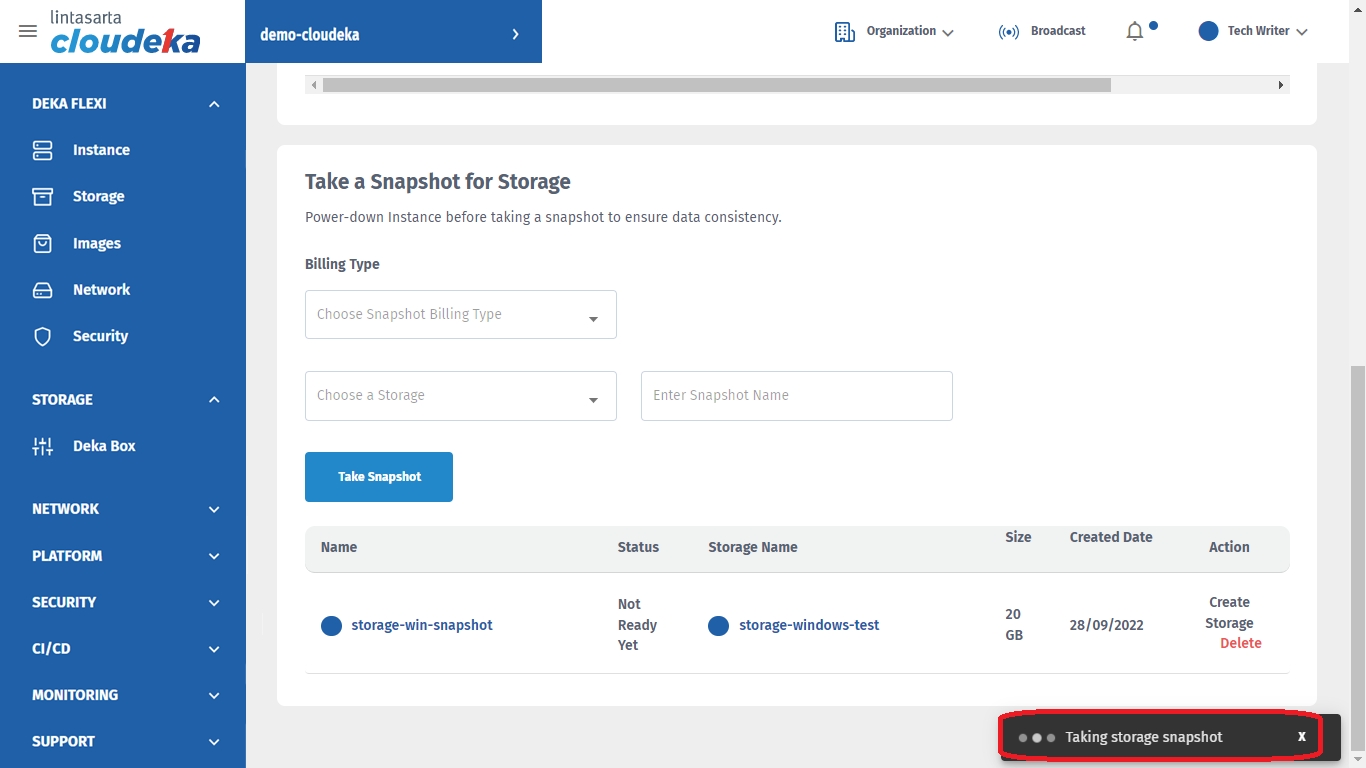
Task: Click the Broadcast signal icon
Action: pyautogui.click(x=1009, y=32)
